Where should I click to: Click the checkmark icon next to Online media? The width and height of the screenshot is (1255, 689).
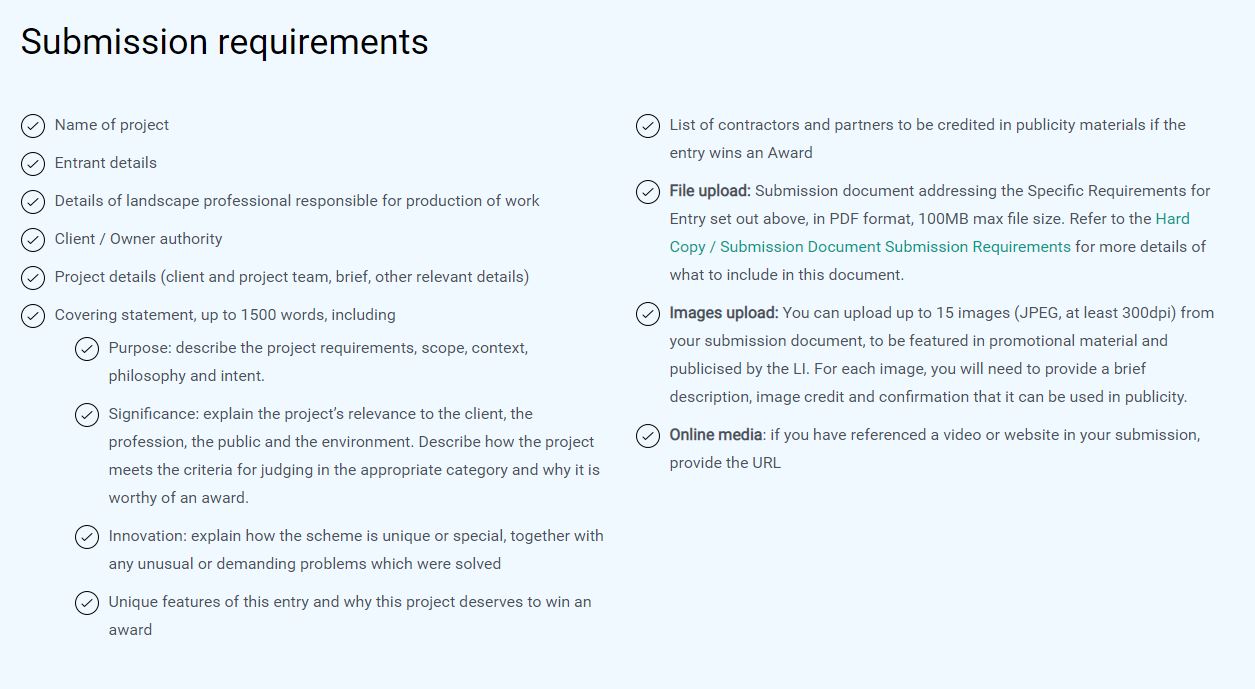(x=648, y=436)
